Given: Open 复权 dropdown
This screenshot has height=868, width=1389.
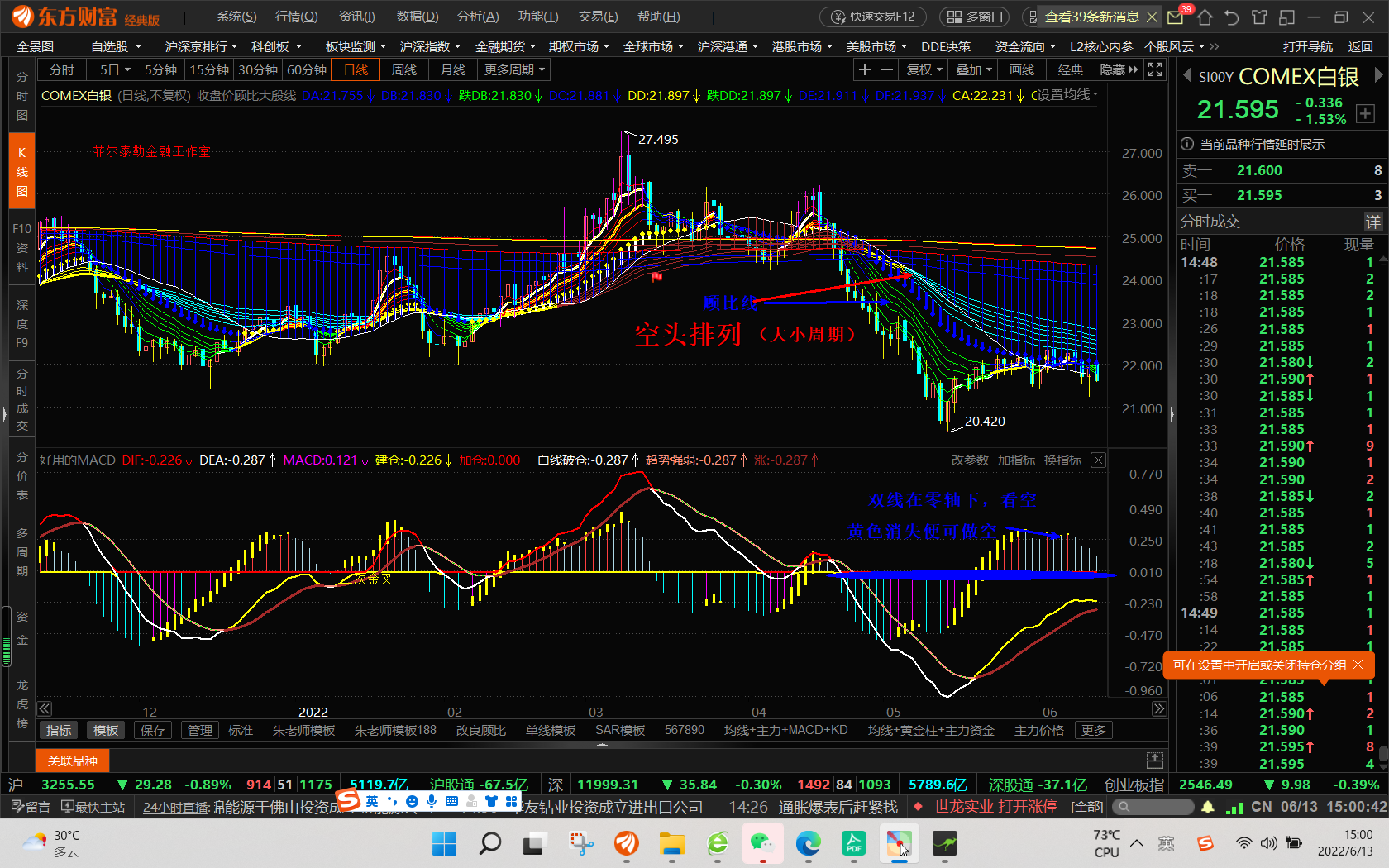Looking at the screenshot, I should pos(924,70).
